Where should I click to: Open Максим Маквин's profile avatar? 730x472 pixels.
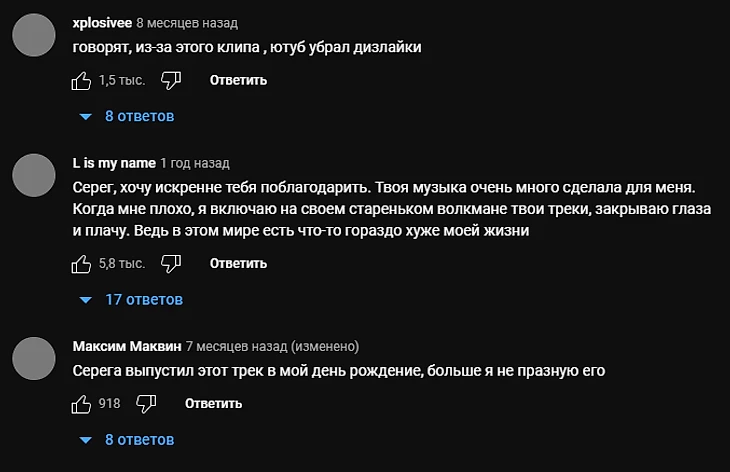pos(35,360)
